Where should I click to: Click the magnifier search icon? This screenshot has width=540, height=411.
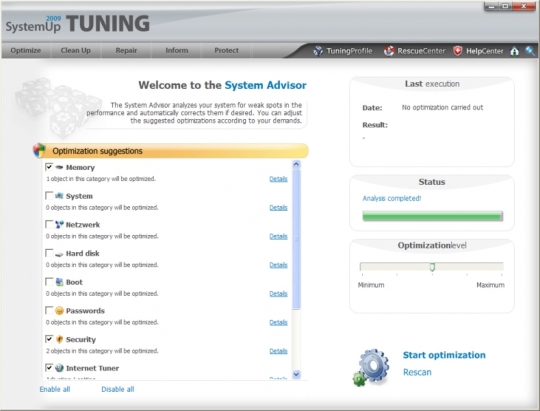[530, 51]
